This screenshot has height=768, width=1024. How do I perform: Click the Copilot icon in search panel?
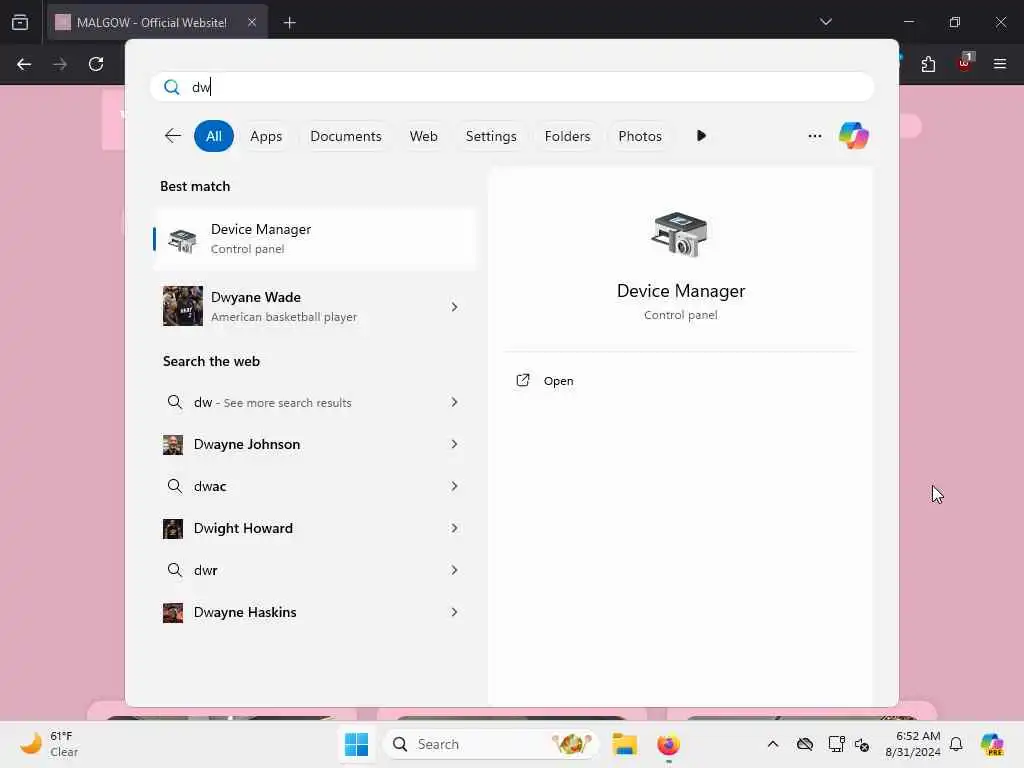(x=854, y=136)
